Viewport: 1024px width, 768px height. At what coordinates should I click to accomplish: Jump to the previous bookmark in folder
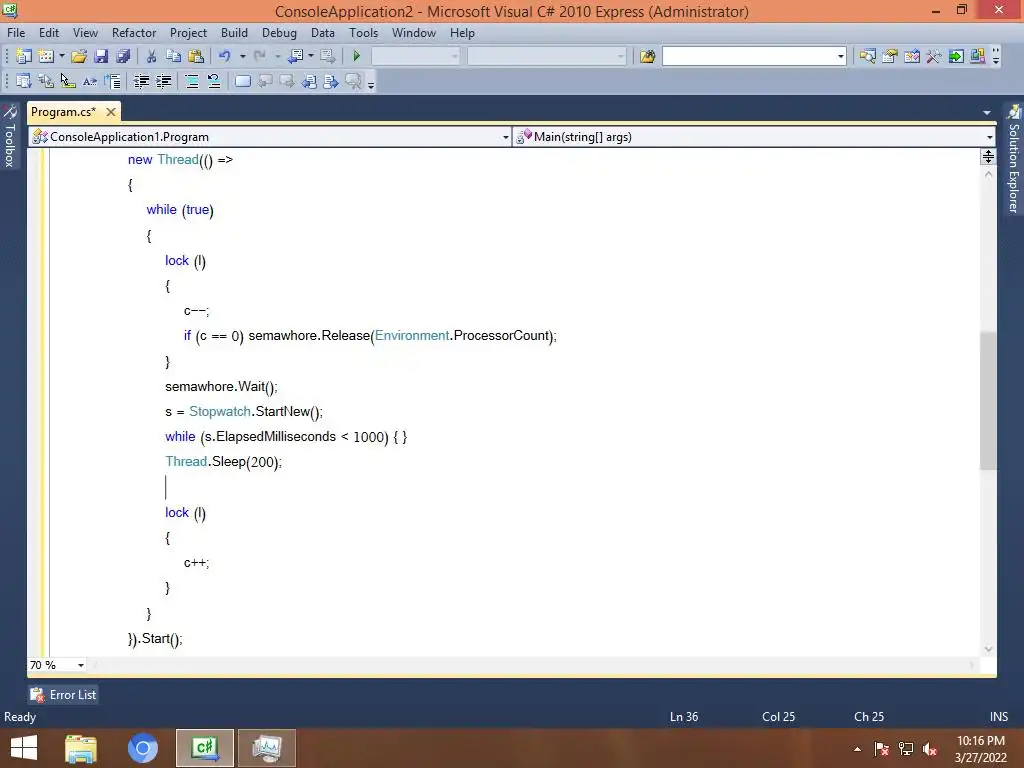(x=309, y=82)
